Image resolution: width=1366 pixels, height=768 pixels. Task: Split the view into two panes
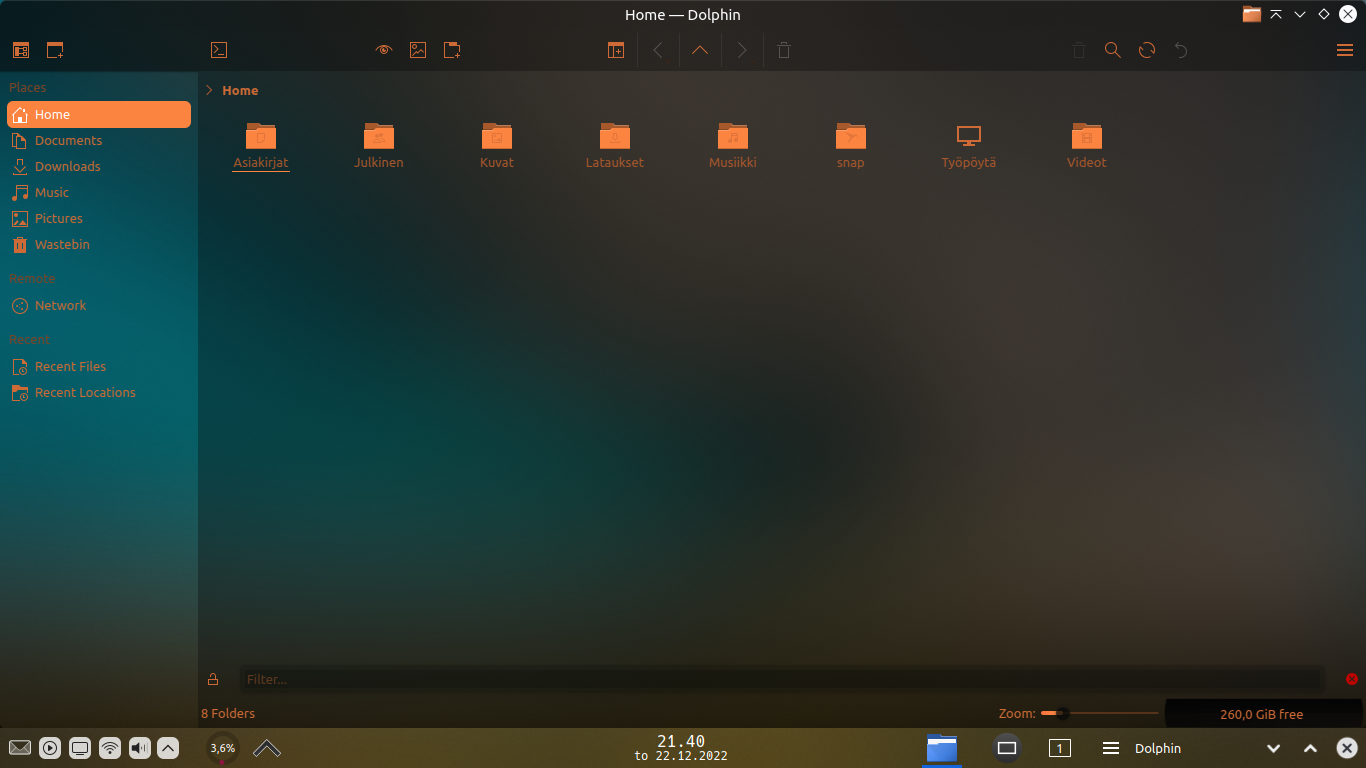click(615, 49)
